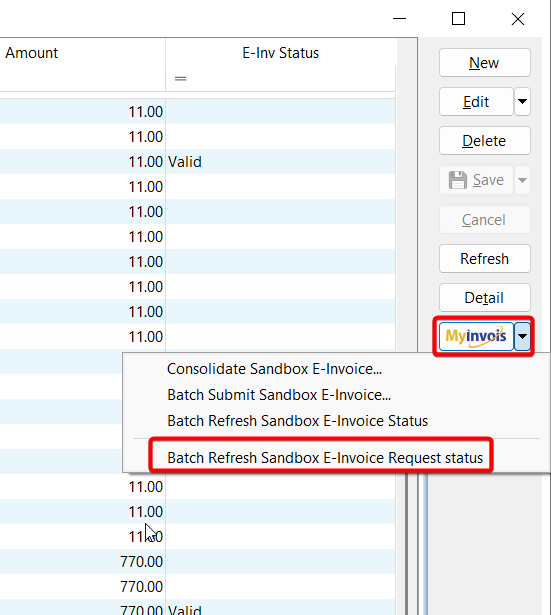
Task: Click the E-Inv Status filter row cell
Action: pos(280,79)
